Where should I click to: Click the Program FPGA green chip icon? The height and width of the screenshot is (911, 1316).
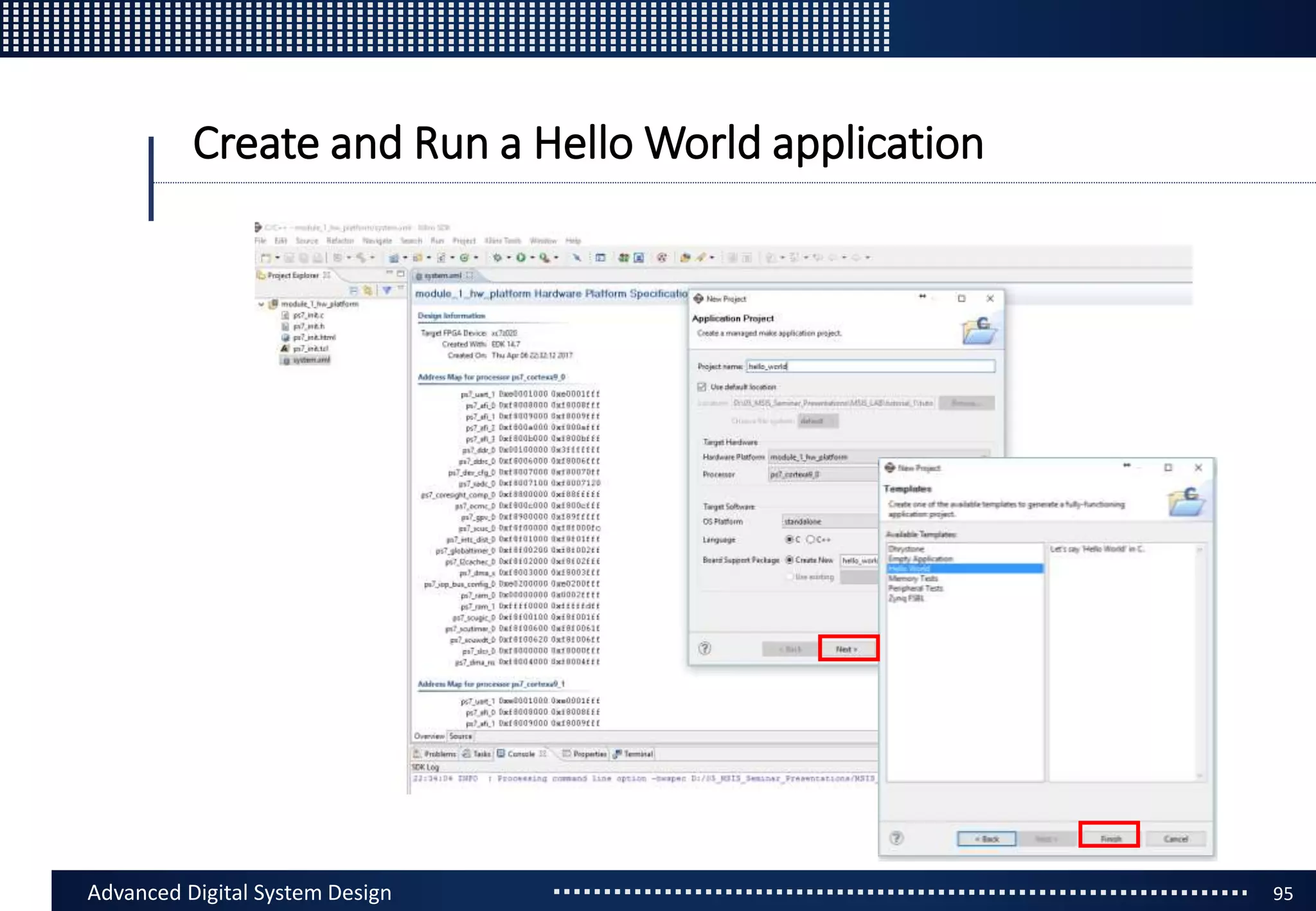[x=623, y=258]
